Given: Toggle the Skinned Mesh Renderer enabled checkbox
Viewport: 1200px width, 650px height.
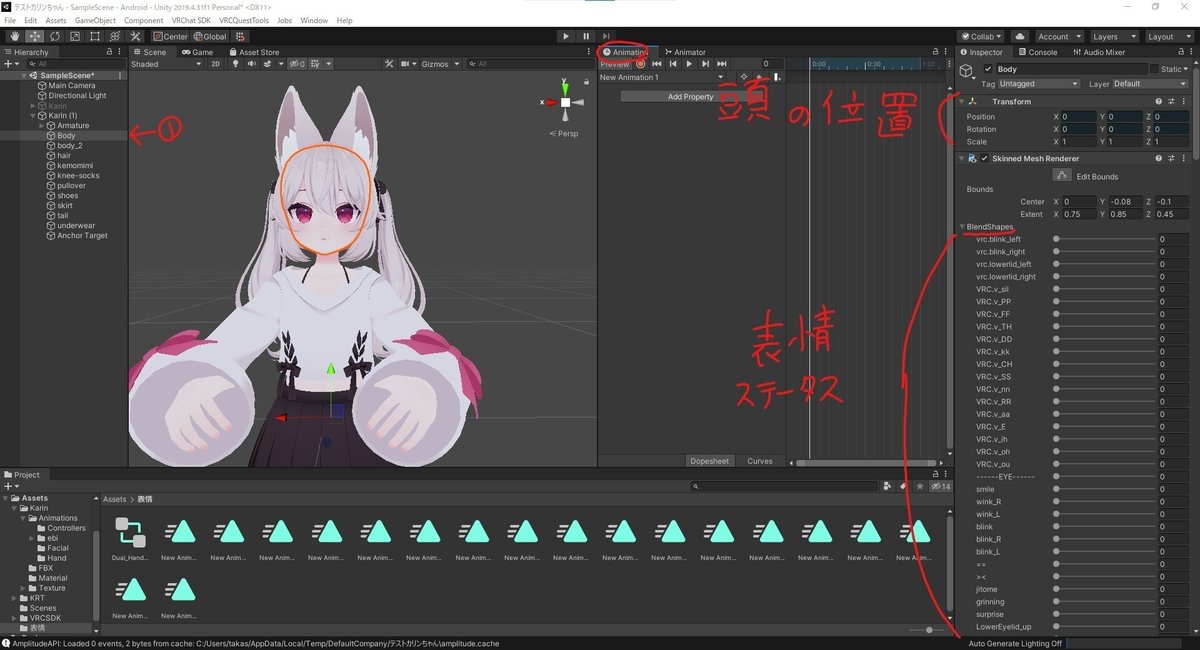Looking at the screenshot, I should click(x=985, y=158).
